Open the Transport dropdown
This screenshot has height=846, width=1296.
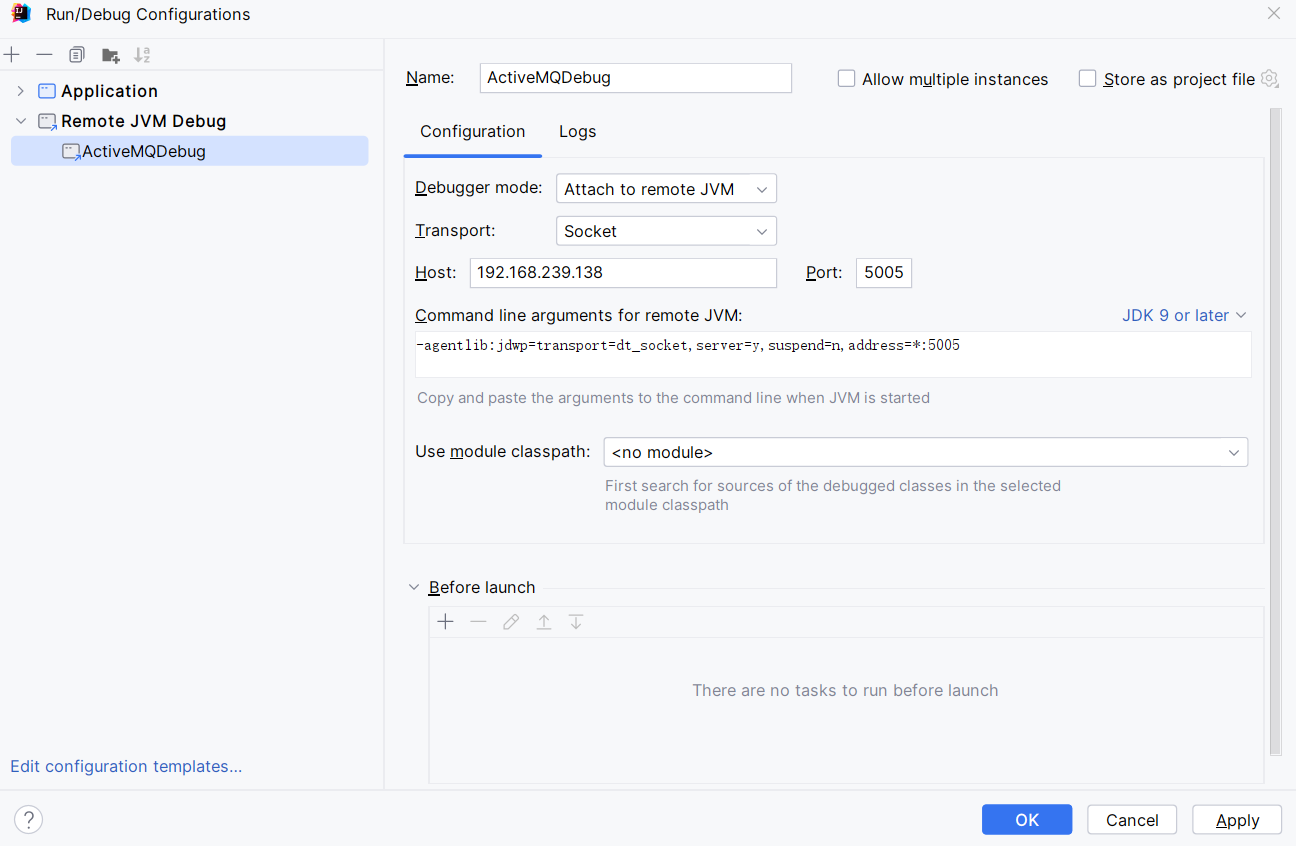point(666,231)
